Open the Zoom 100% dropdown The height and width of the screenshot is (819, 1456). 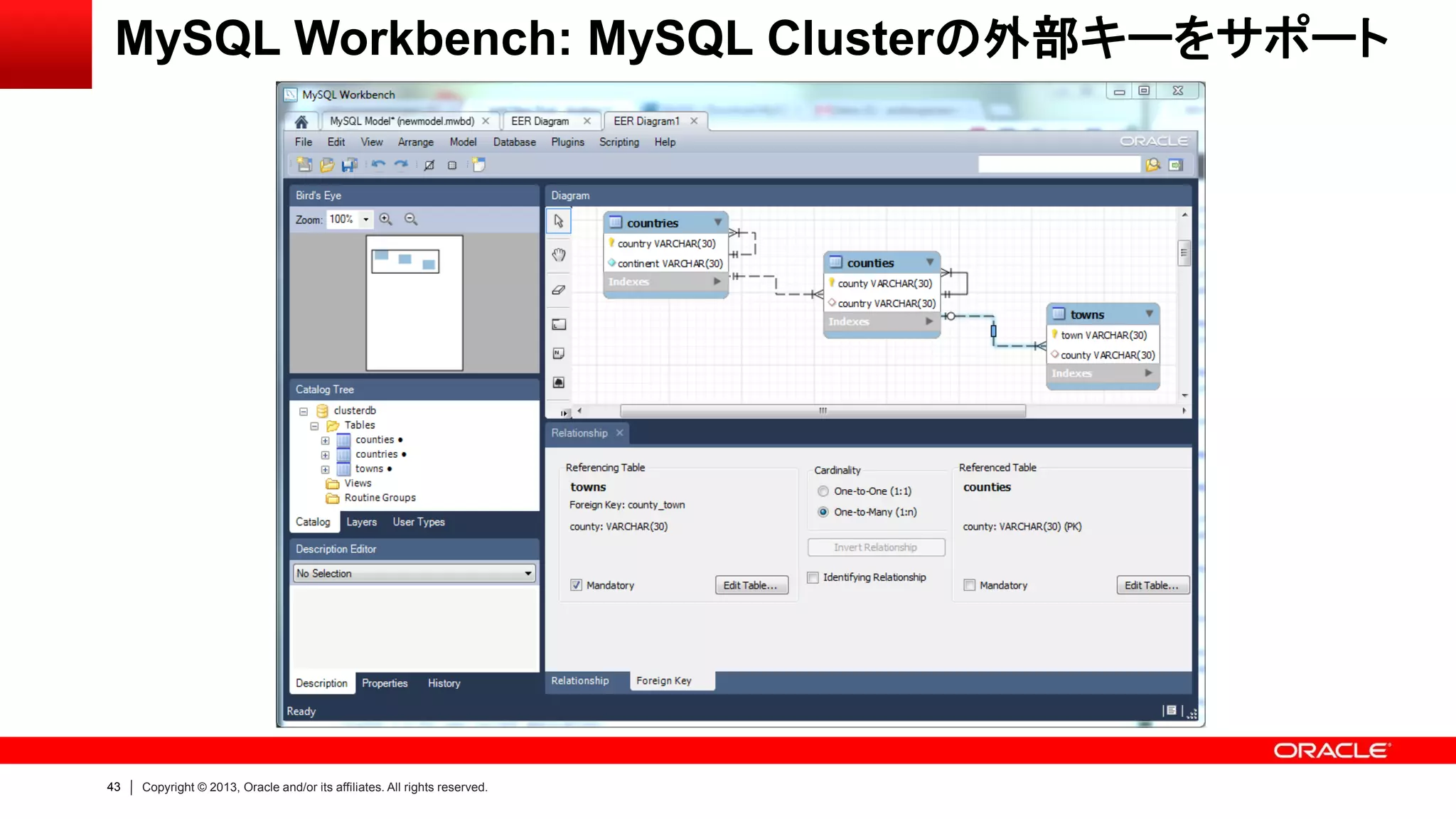tap(366, 219)
